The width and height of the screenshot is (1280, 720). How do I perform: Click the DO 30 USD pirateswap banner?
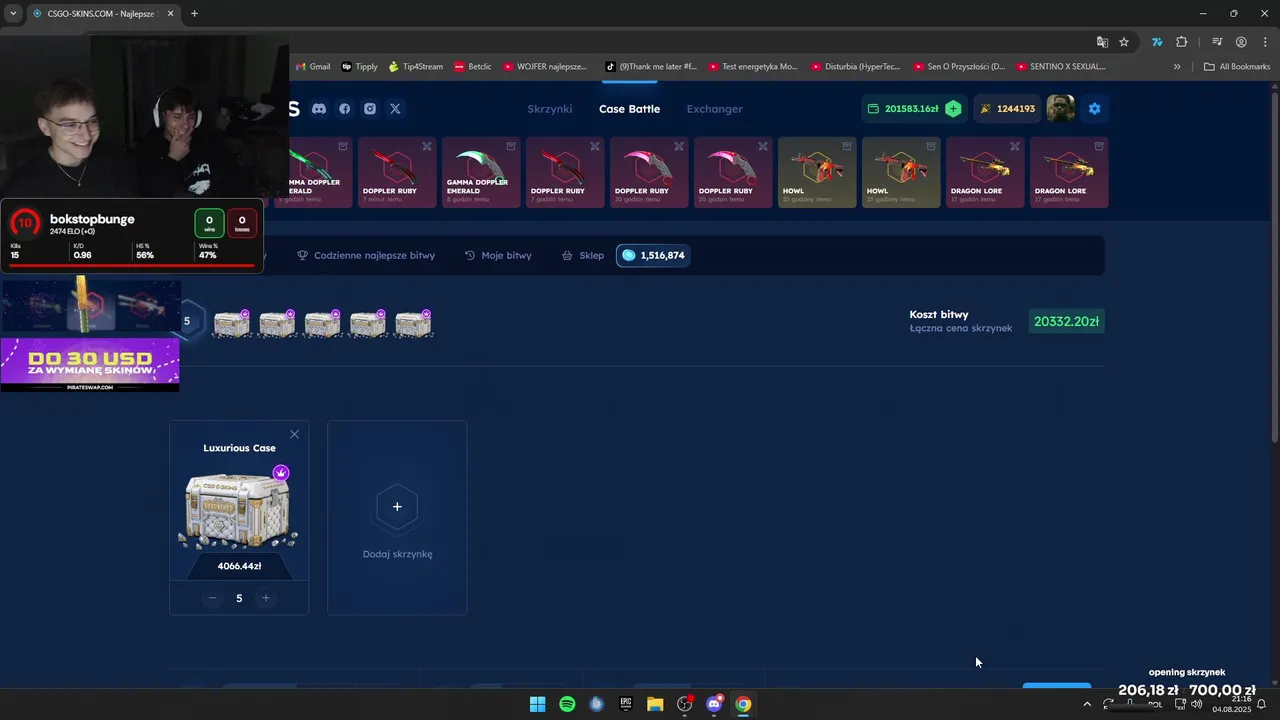point(90,364)
